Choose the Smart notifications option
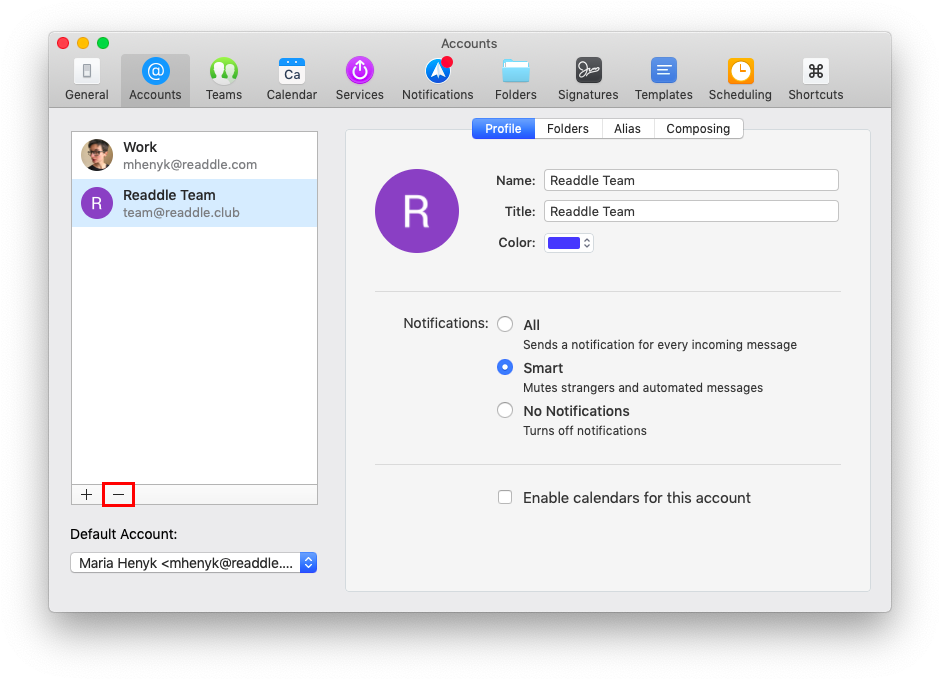939x679 pixels. pos(505,367)
